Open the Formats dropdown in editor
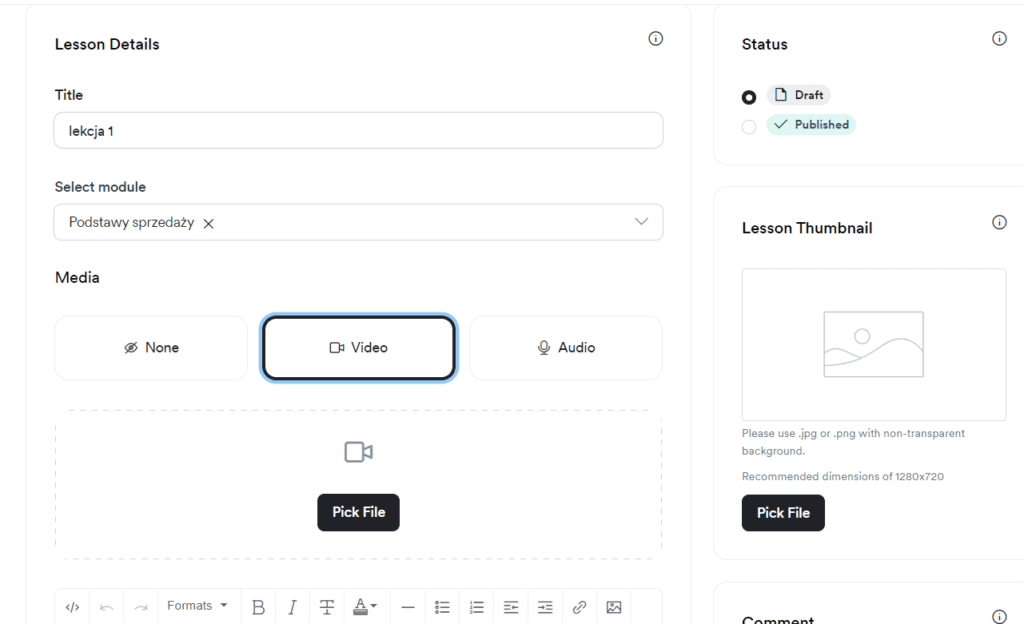The height and width of the screenshot is (624, 1024). [197, 606]
